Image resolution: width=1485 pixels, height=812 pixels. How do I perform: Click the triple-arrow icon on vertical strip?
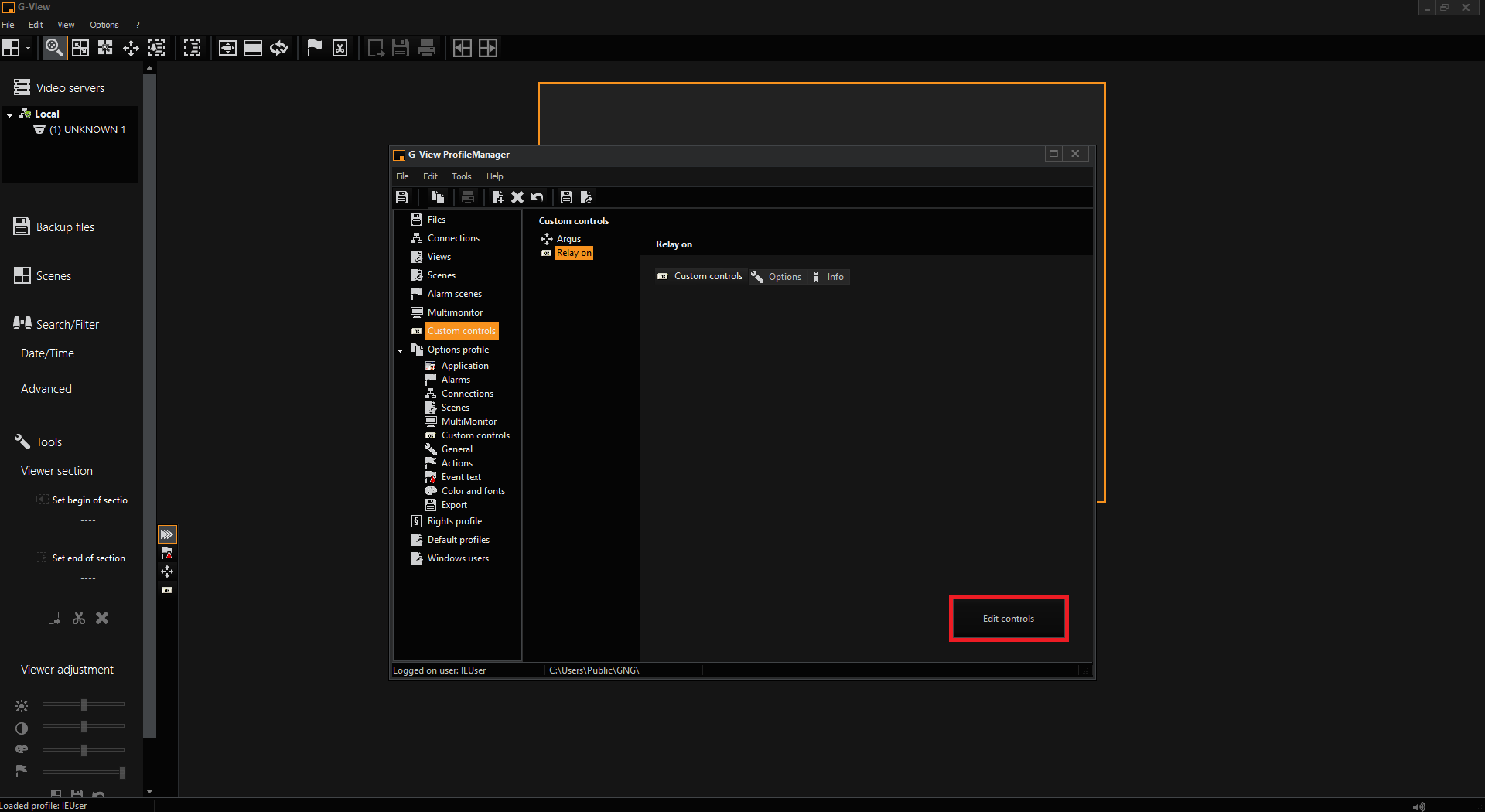click(167, 534)
